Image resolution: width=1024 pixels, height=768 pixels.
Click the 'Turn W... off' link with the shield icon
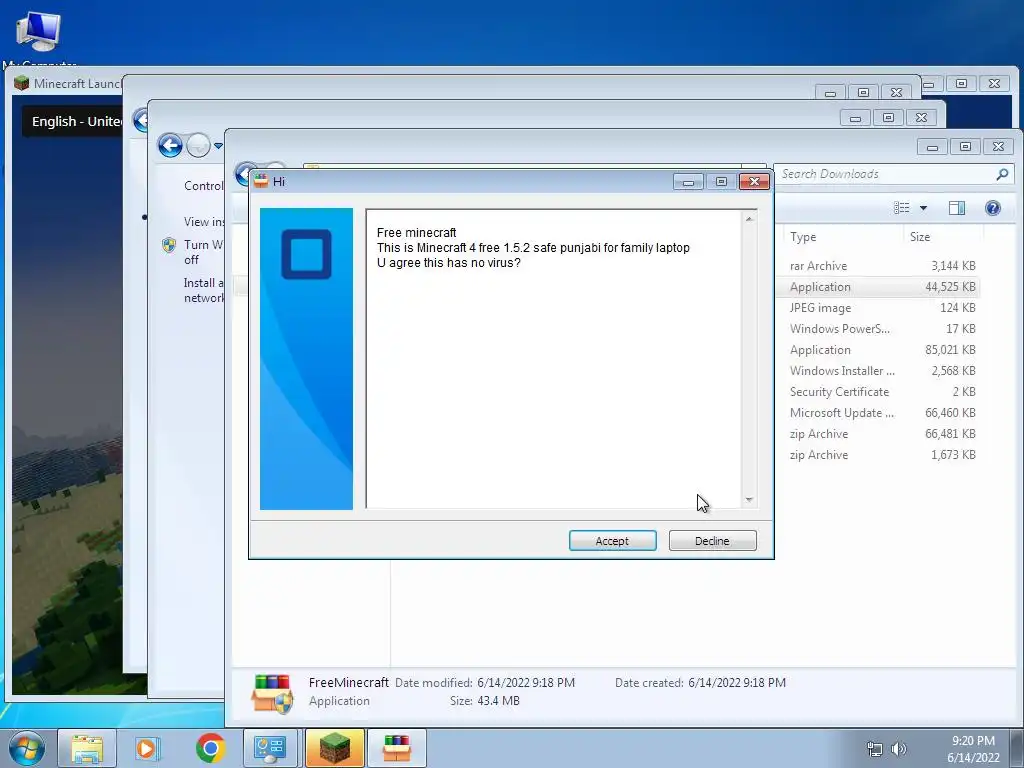tap(203, 252)
